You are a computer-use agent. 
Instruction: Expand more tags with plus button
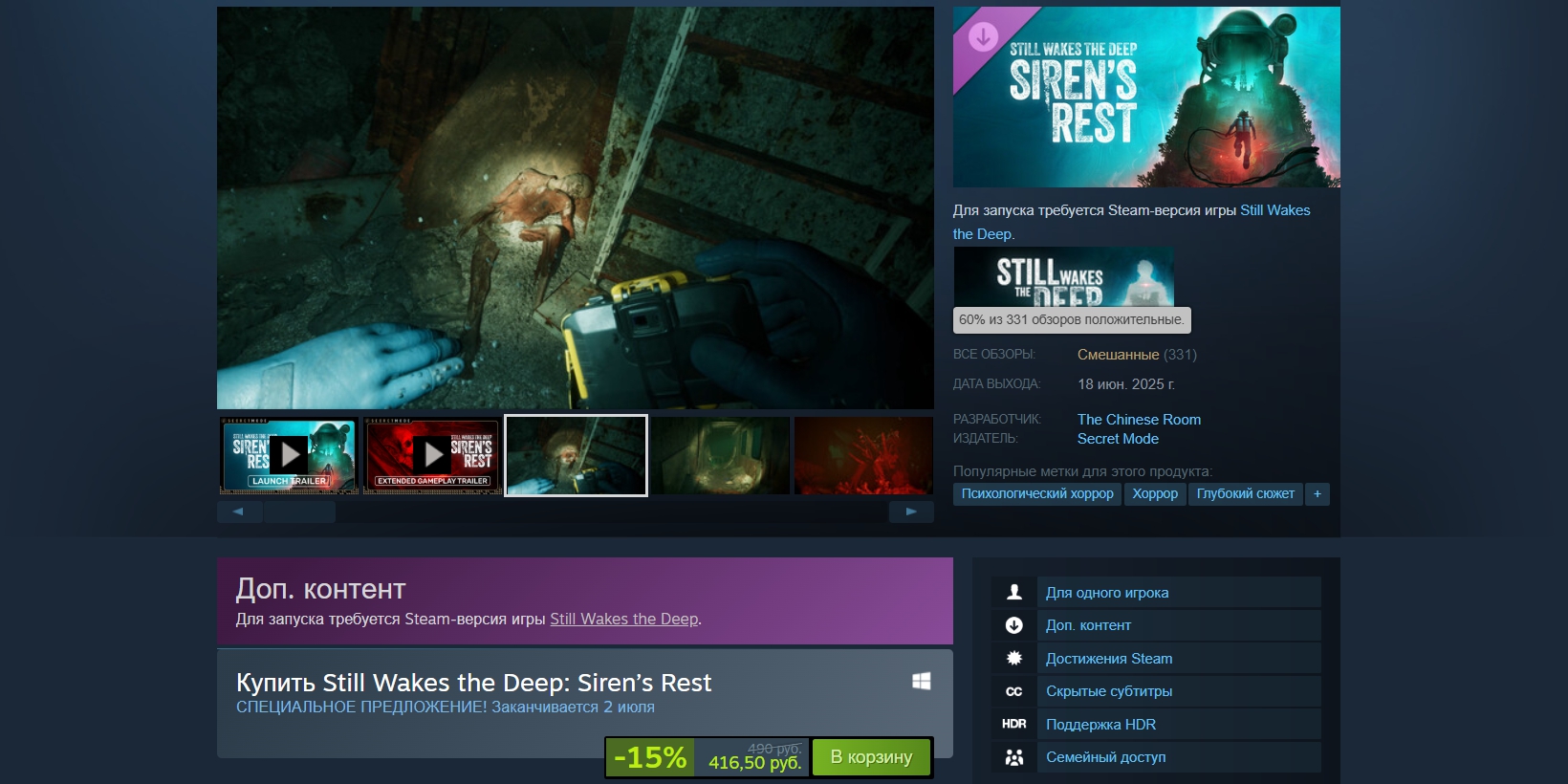(x=1318, y=494)
